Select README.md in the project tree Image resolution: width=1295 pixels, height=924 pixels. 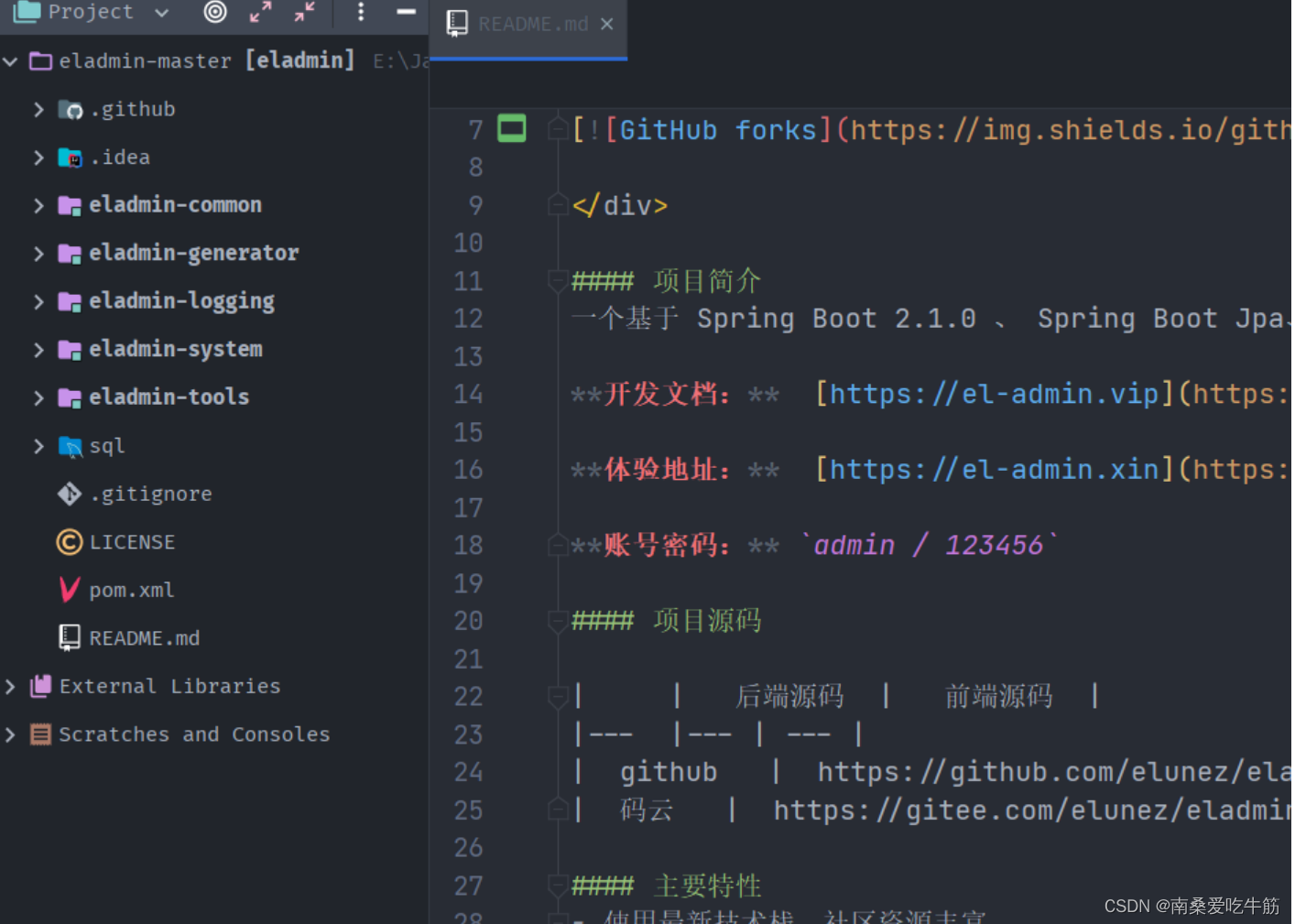coord(145,638)
